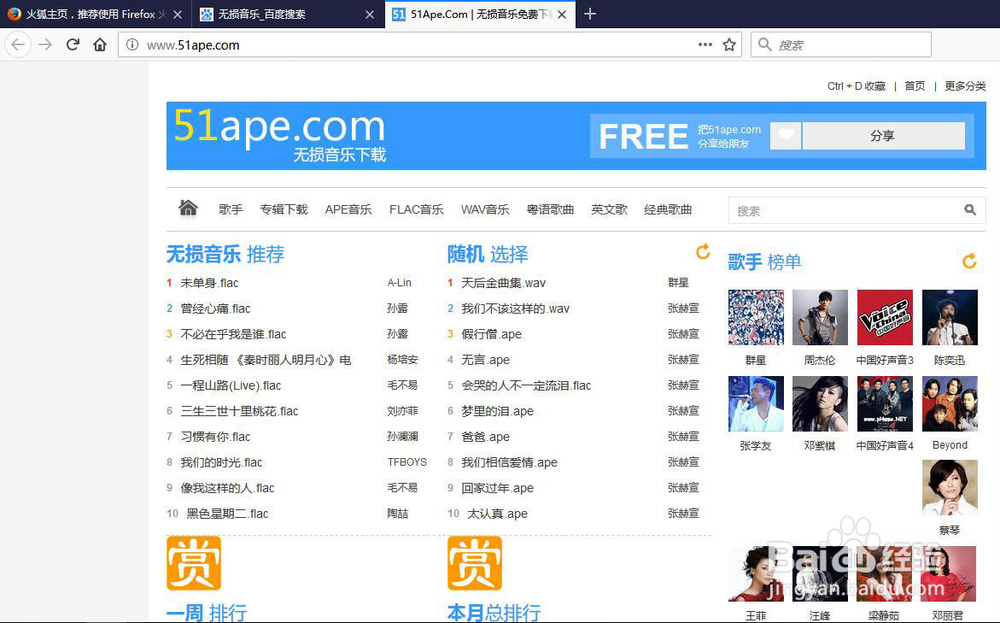
Task: Open 中国好声音3 thumbnail
Action: click(885, 318)
